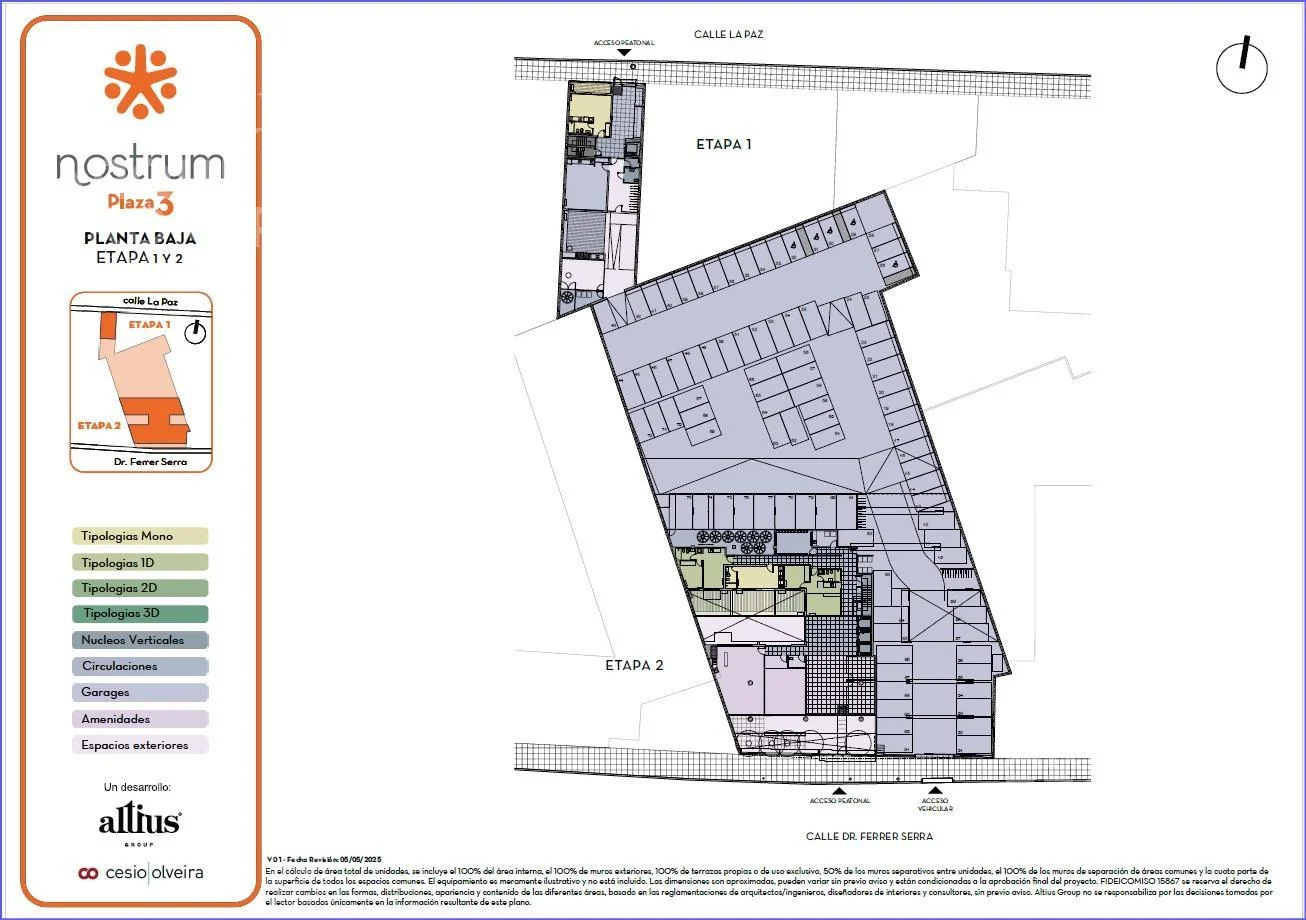1306x920 pixels.
Task: Select the Espacios exteriores legend swatch
Action: click(140, 745)
